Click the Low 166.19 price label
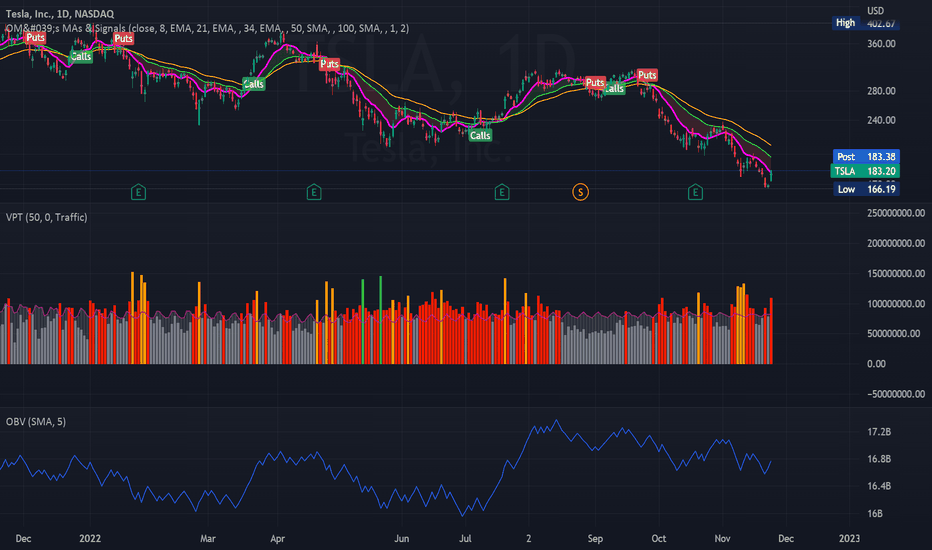The width and height of the screenshot is (932, 550). (866, 189)
